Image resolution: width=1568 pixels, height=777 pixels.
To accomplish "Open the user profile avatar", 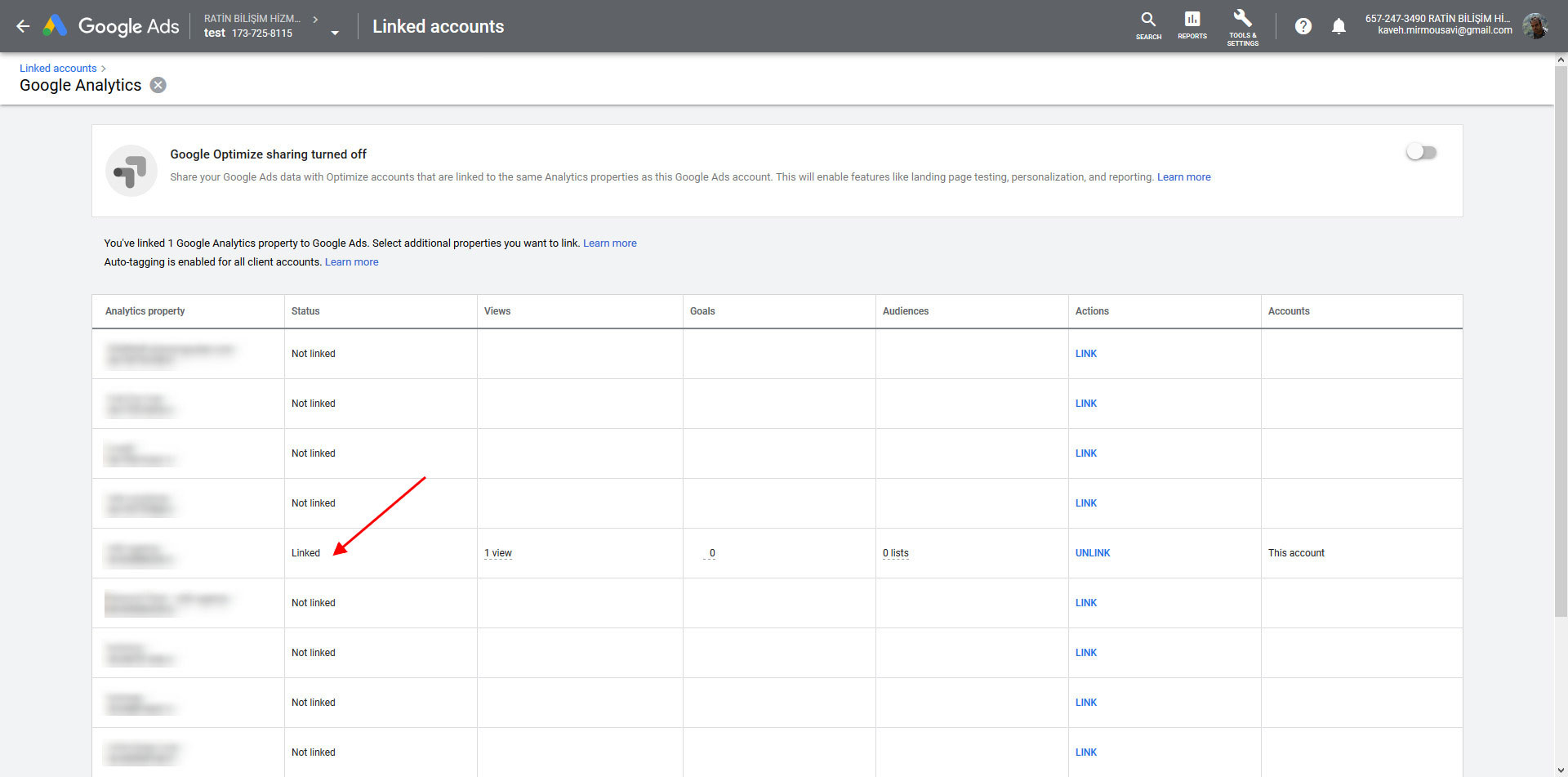I will pos(1535,26).
